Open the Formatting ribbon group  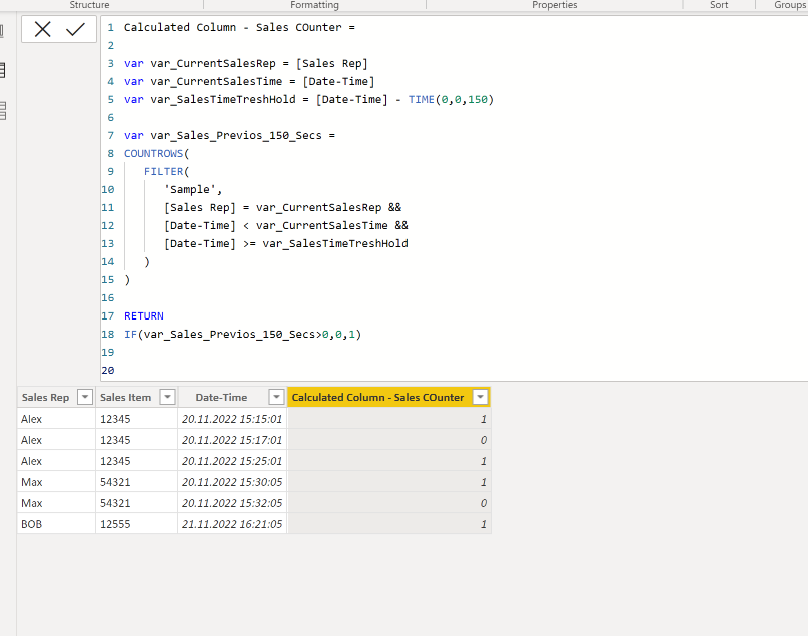(314, 5)
